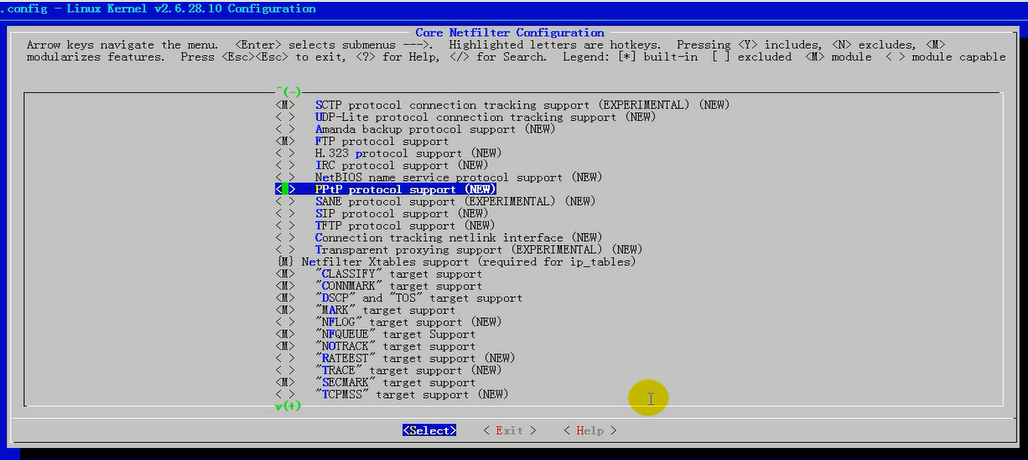Select "TRACE" target support entry
The image size is (1028, 460).
point(388,370)
